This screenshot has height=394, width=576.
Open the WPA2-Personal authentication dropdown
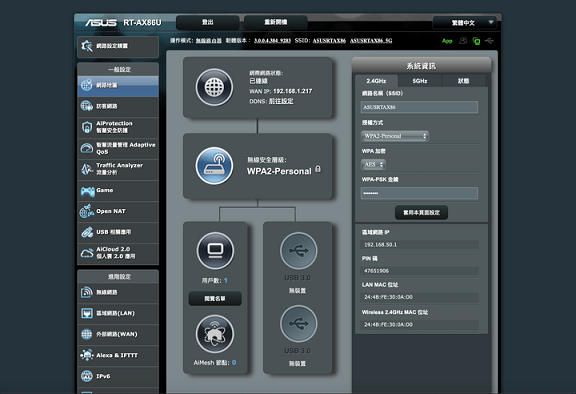[395, 136]
